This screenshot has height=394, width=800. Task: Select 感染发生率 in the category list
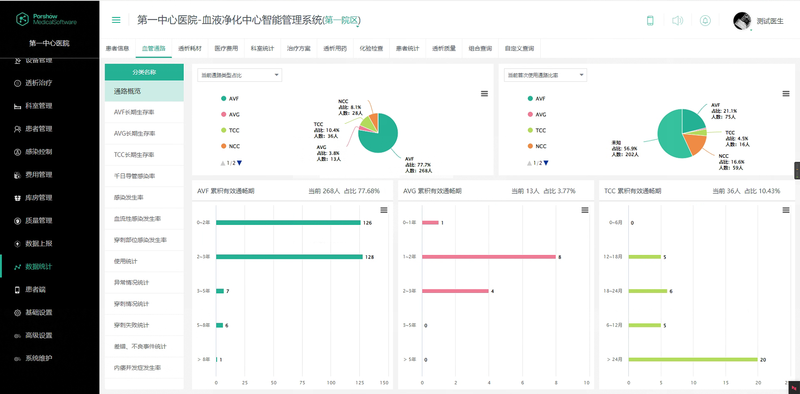click(x=144, y=197)
